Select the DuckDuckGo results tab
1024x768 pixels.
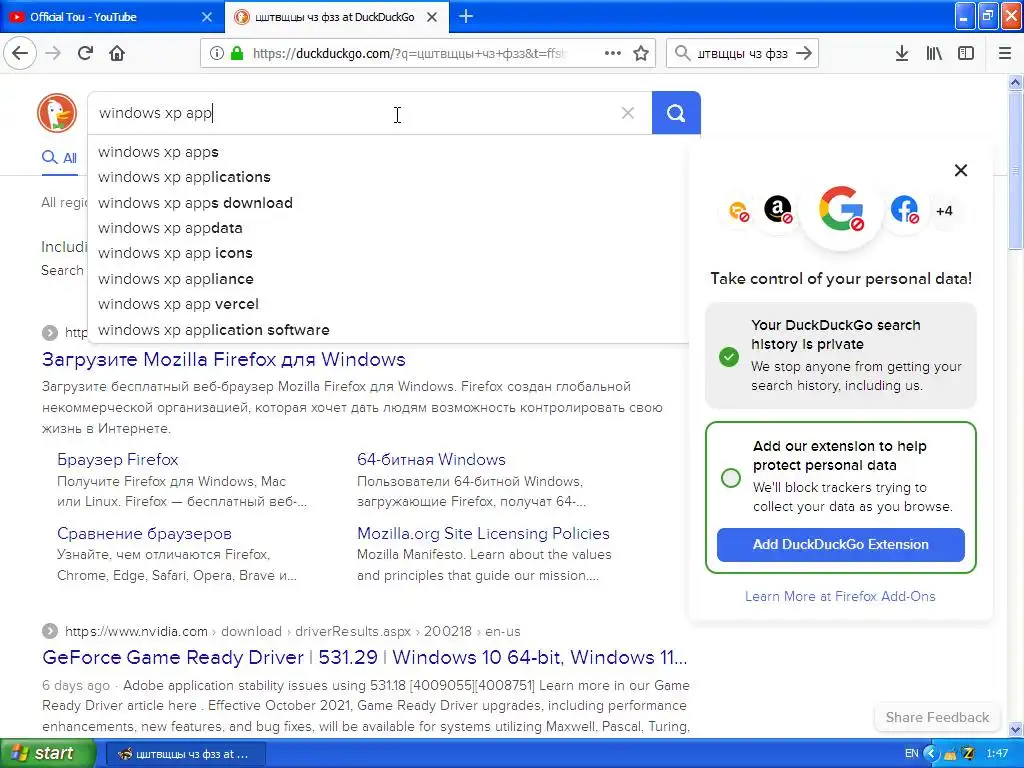click(336, 17)
